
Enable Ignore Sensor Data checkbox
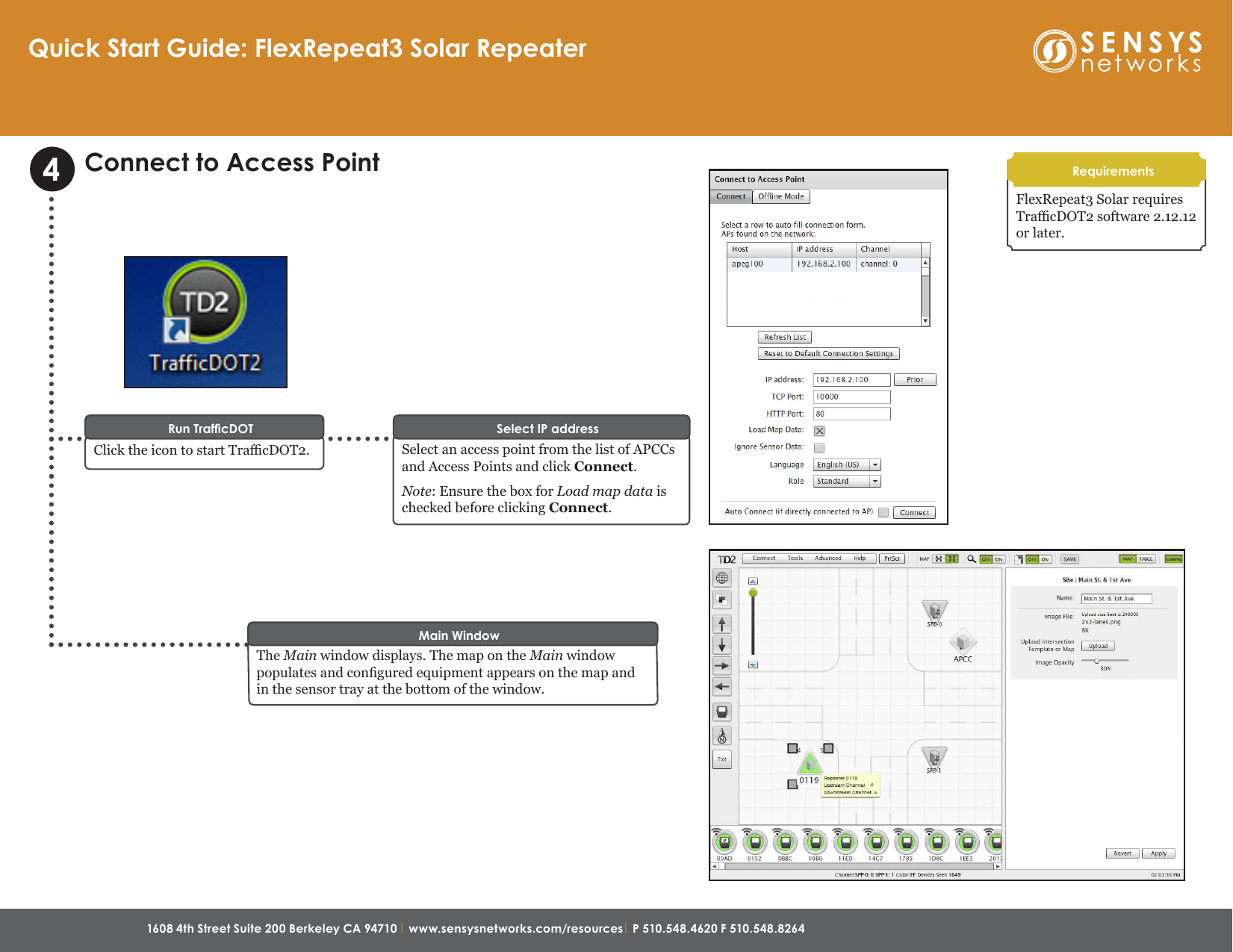tap(819, 448)
